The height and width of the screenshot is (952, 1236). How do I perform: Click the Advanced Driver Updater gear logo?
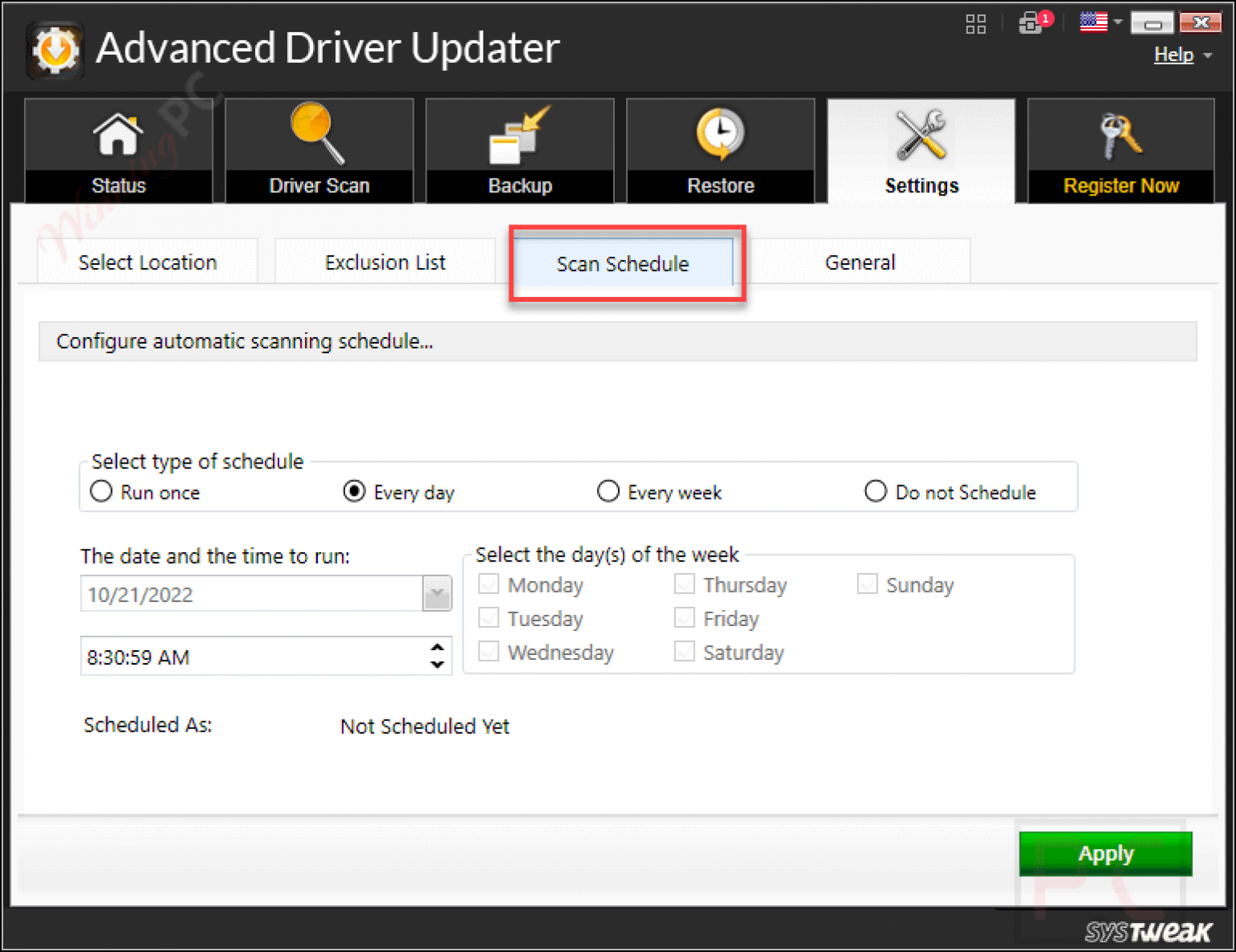pos(55,50)
